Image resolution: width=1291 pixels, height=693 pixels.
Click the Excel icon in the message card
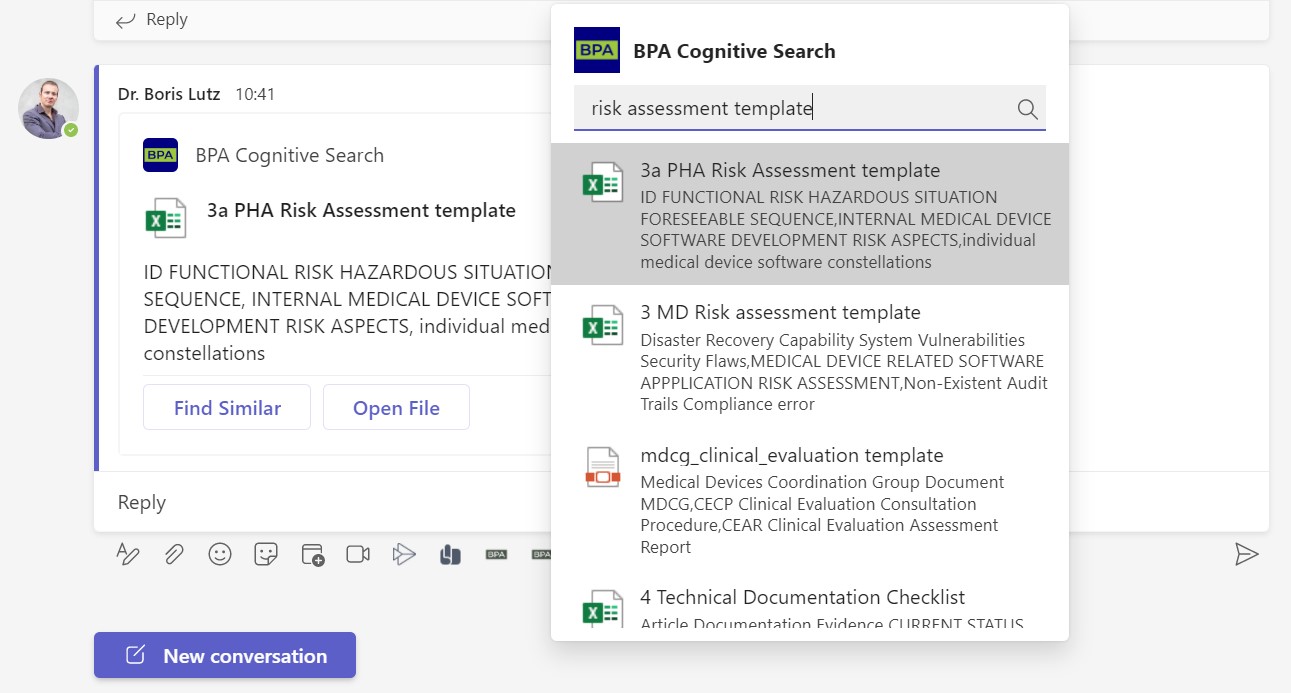tap(166, 218)
